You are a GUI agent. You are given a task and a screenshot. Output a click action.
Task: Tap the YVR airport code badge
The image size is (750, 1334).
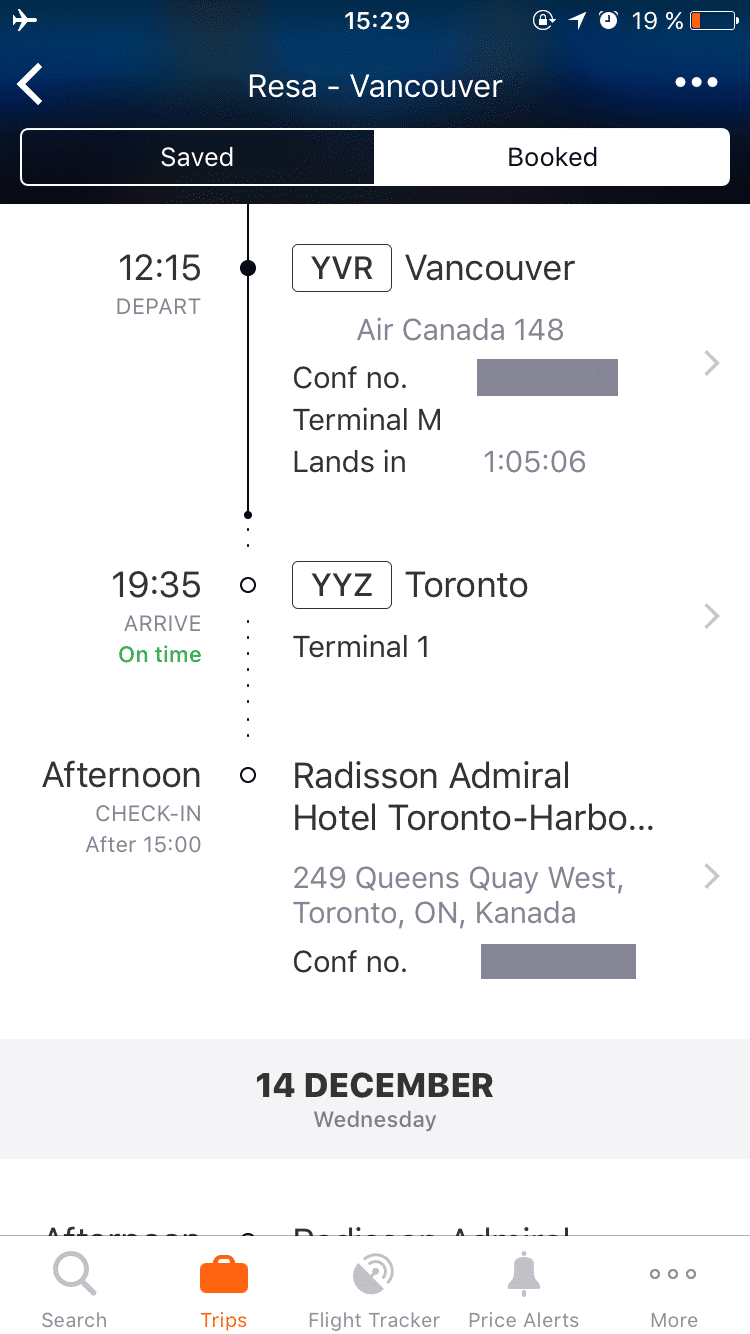coord(342,268)
